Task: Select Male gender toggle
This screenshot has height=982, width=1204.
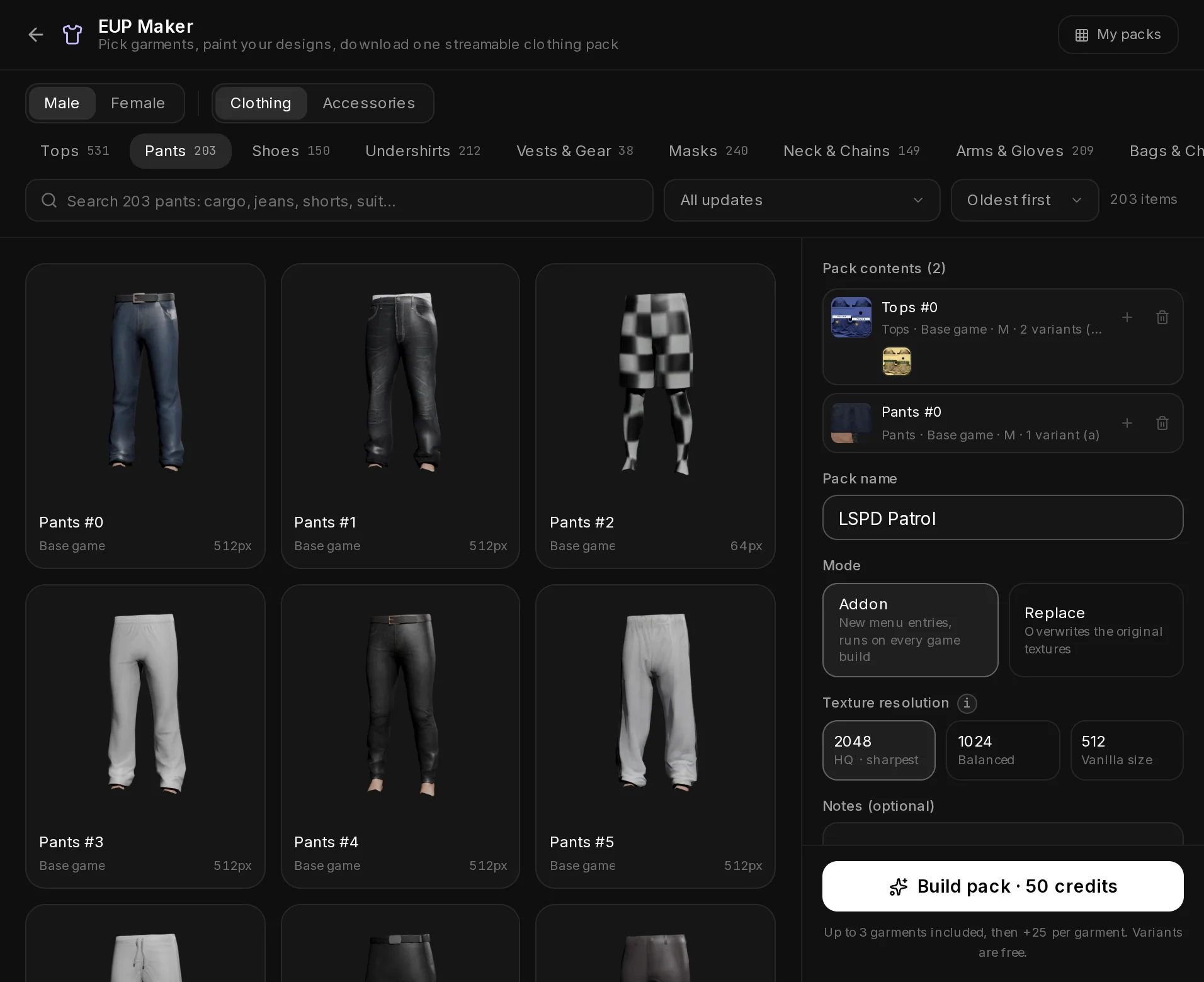Action: [x=62, y=103]
